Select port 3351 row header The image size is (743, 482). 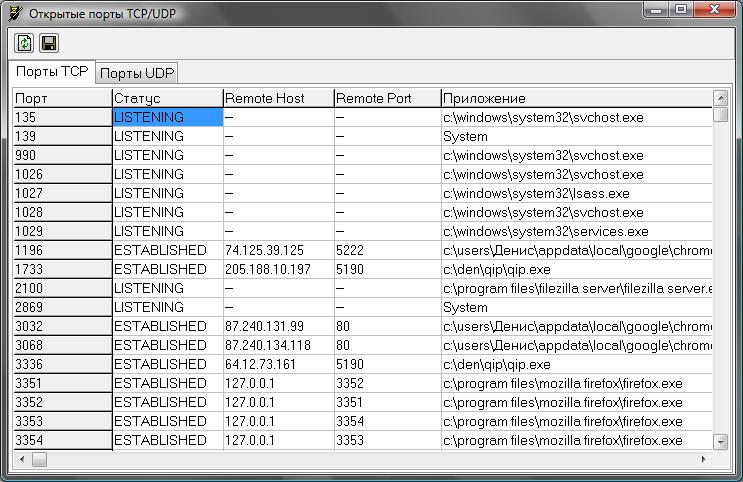click(x=63, y=383)
